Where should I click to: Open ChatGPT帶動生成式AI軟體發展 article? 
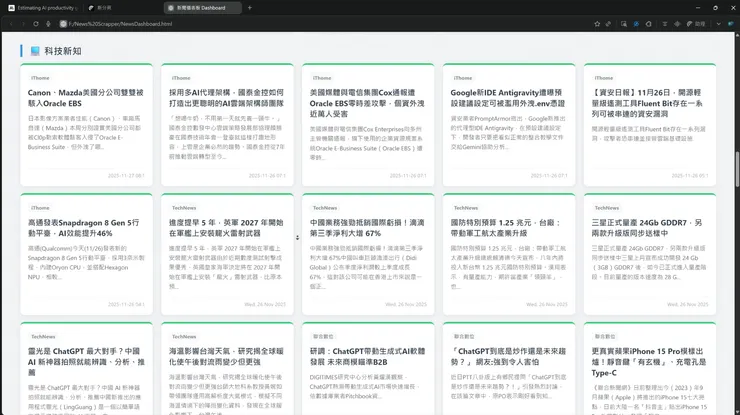[367, 356]
